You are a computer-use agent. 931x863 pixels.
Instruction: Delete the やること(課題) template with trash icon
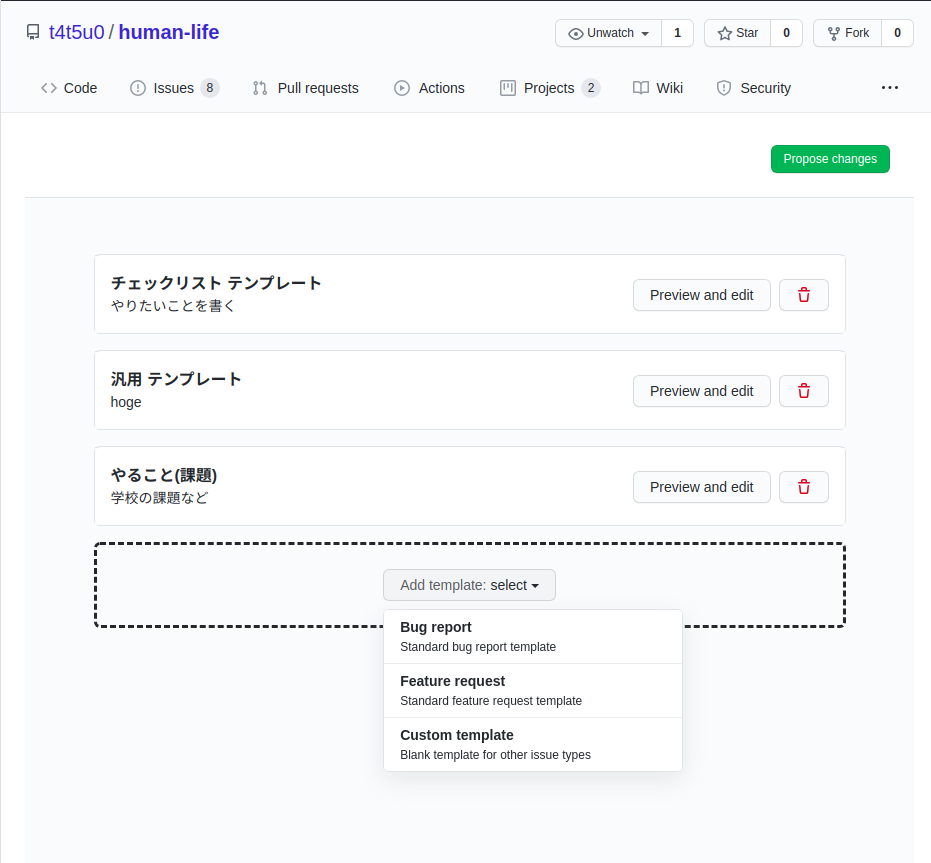803,487
